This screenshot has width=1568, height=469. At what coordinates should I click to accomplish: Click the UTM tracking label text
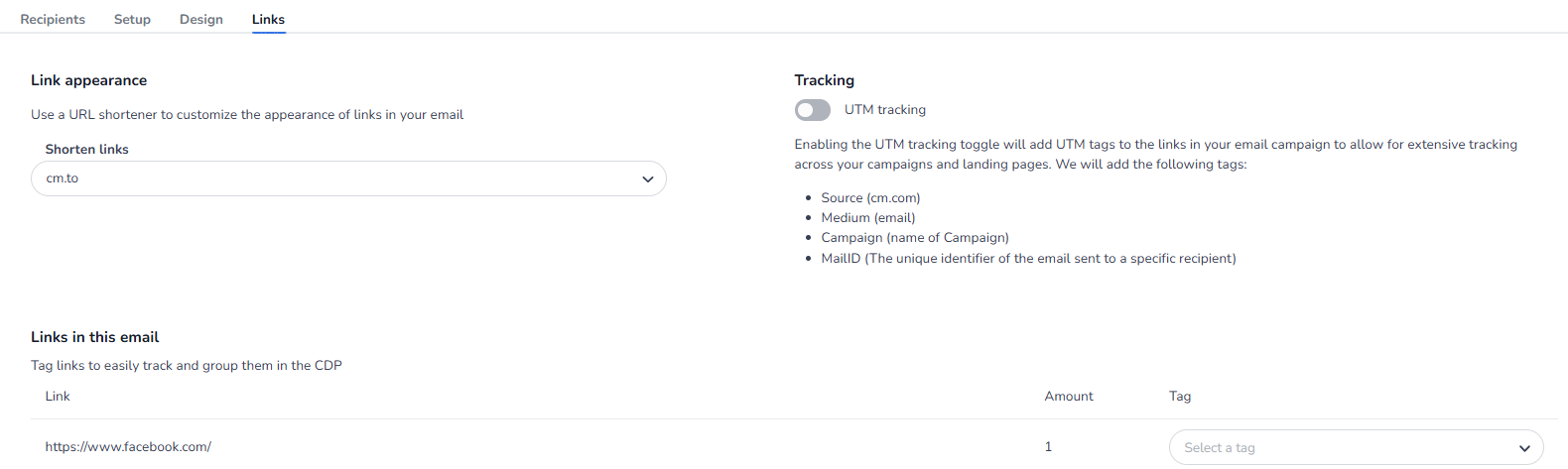[x=884, y=110]
